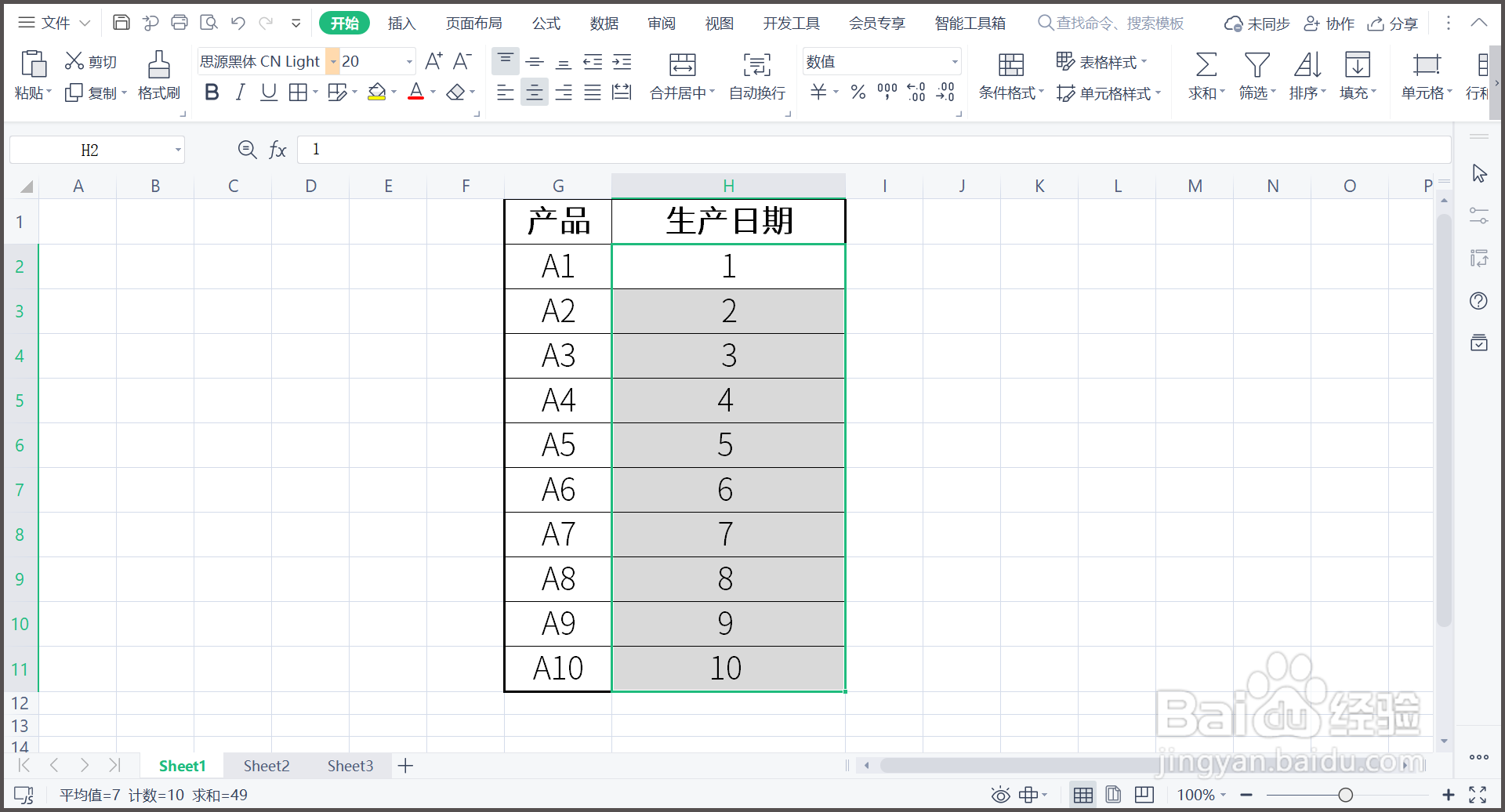This screenshot has height=812, width=1505.
Task: Apply currency yen format
Action: [818, 92]
